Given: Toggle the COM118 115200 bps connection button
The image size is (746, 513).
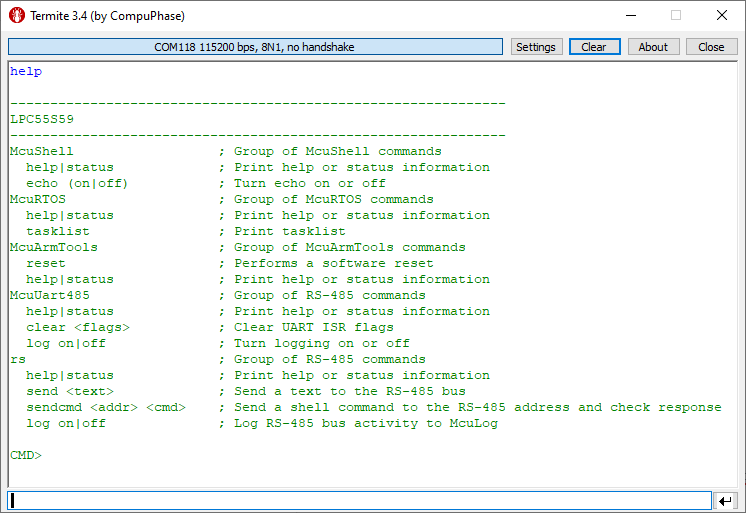Looking at the screenshot, I should 255,47.
